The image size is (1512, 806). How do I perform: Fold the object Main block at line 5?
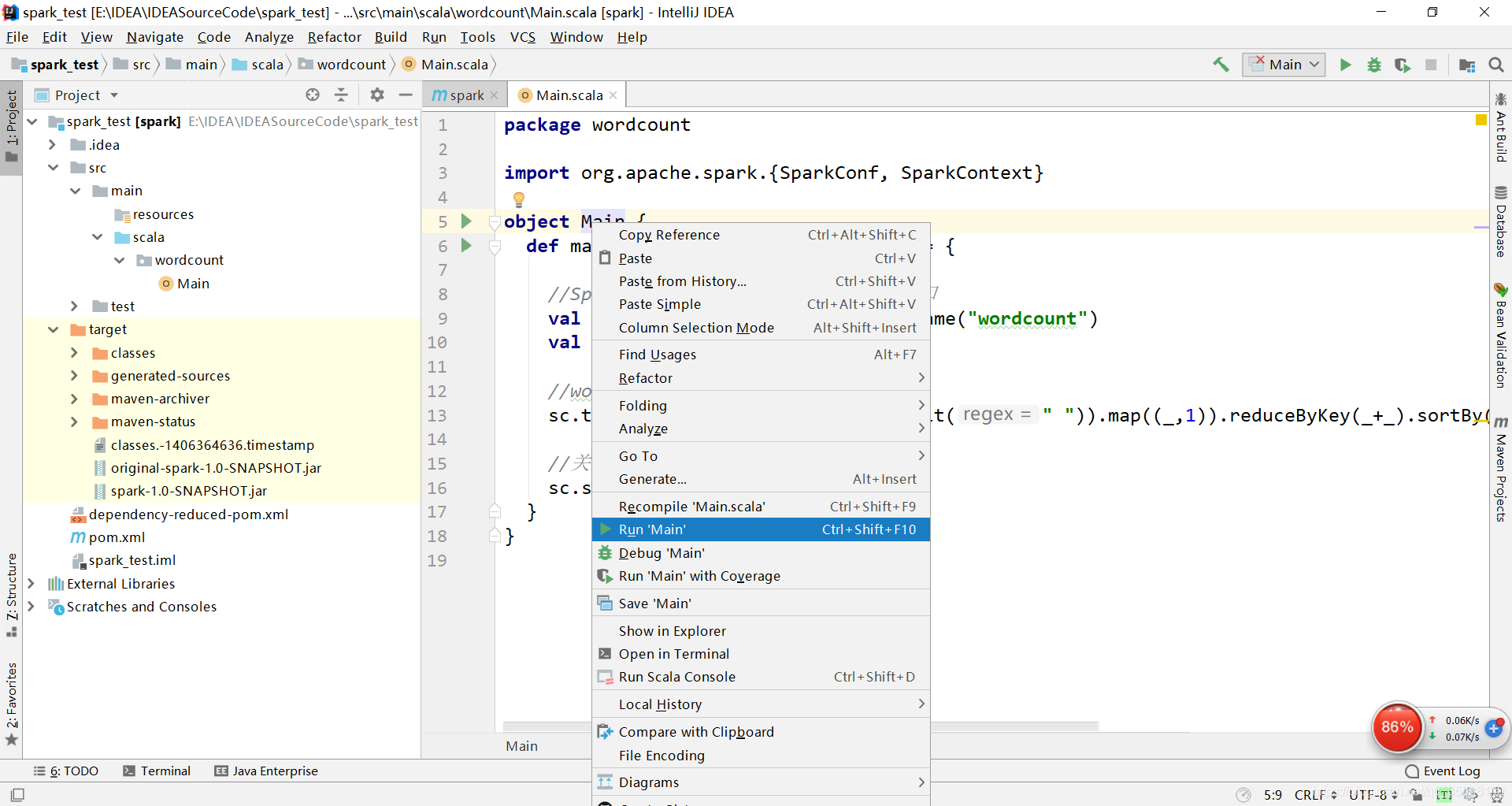click(495, 222)
